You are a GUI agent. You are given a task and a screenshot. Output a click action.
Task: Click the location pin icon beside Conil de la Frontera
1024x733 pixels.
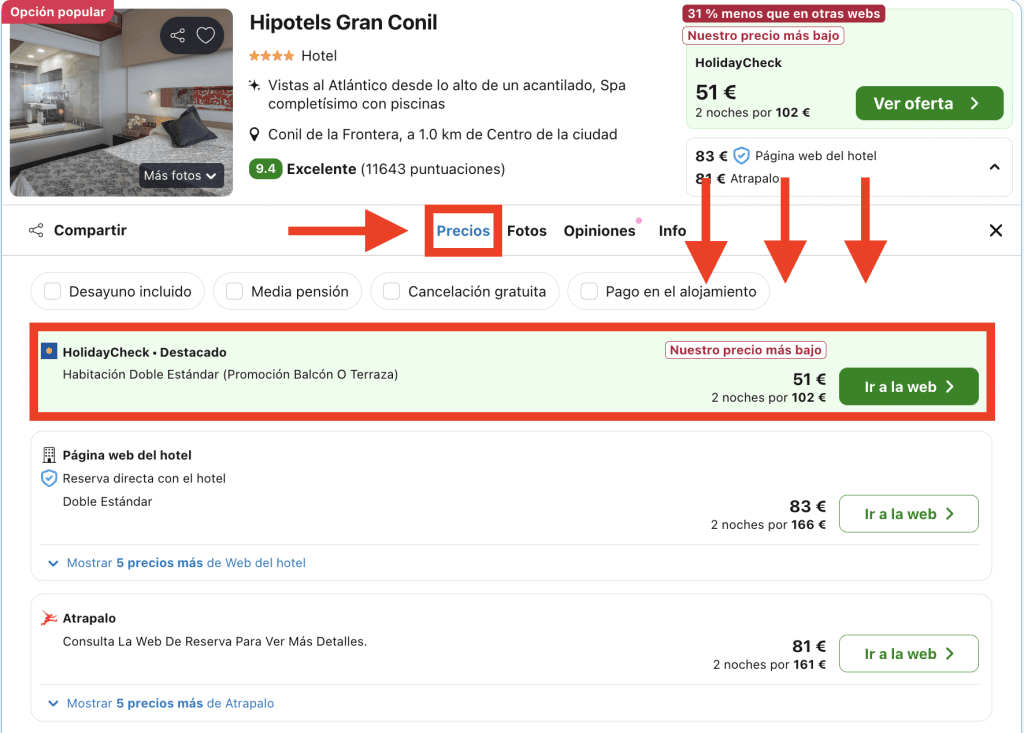click(x=256, y=134)
